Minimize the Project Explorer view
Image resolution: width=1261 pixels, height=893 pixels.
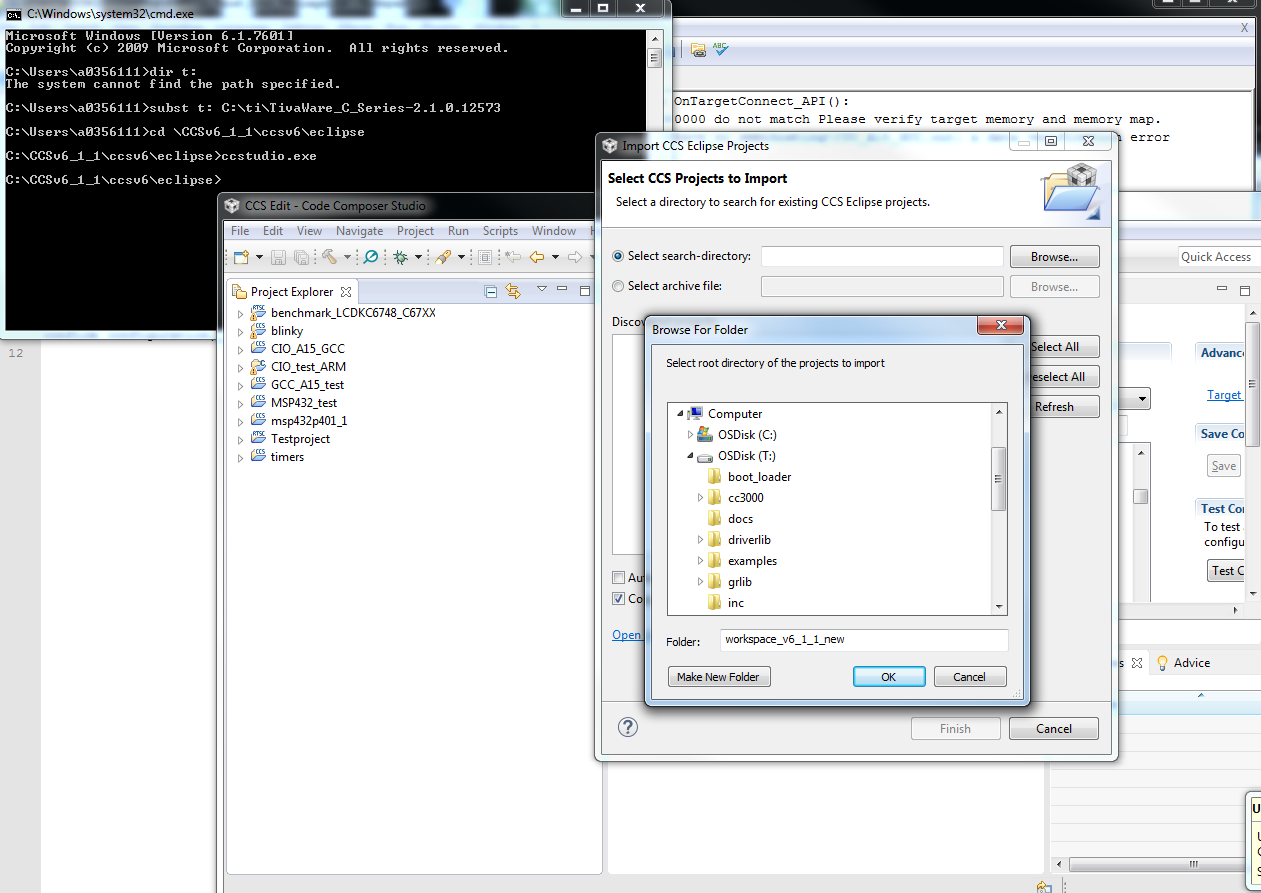click(x=563, y=290)
